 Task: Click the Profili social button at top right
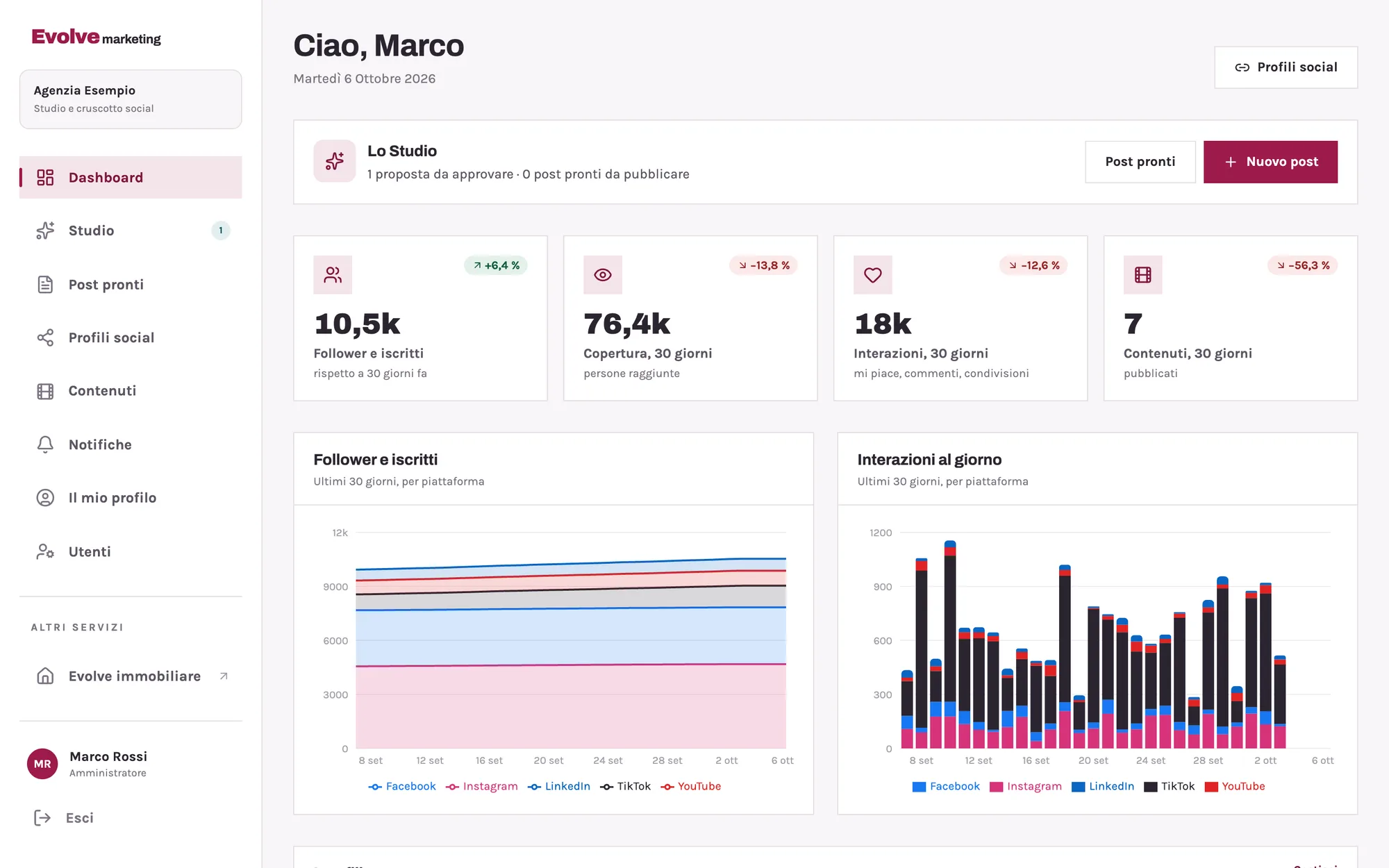(x=1286, y=67)
